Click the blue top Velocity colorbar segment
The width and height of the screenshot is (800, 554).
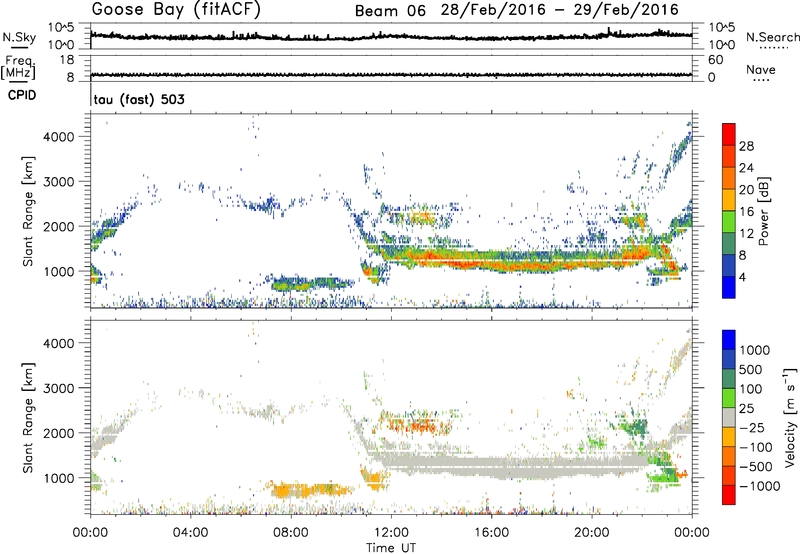(729, 340)
